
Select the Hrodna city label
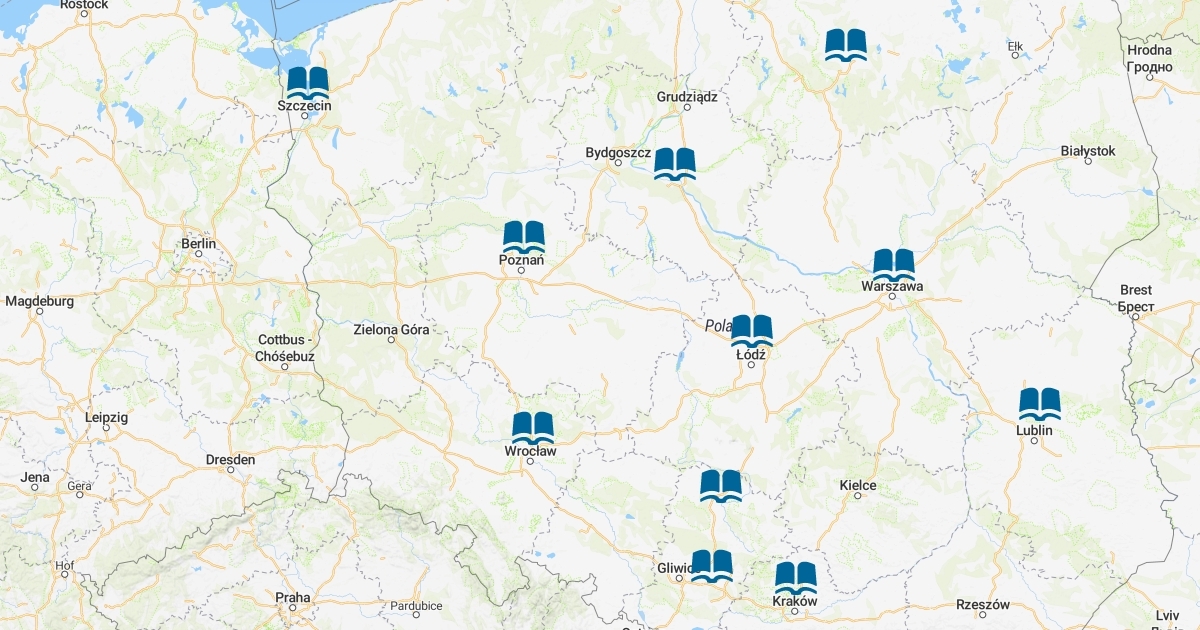click(1149, 57)
